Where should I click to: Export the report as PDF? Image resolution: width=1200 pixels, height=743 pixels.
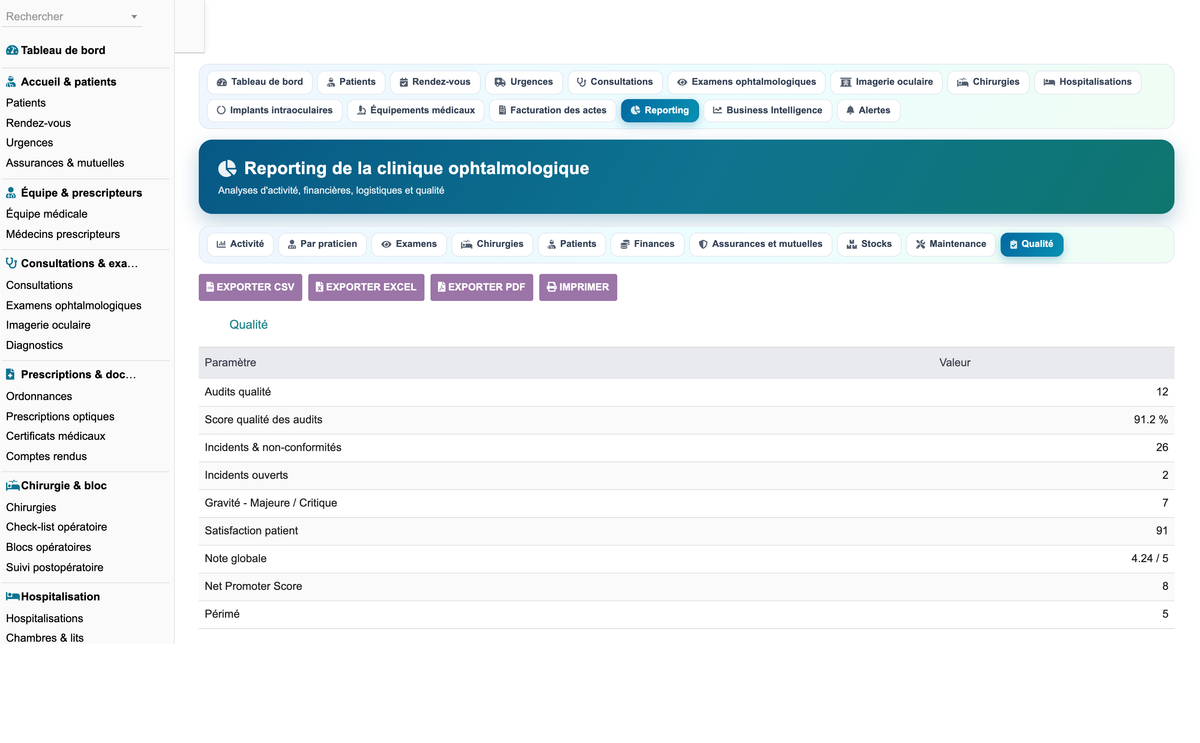(x=482, y=287)
